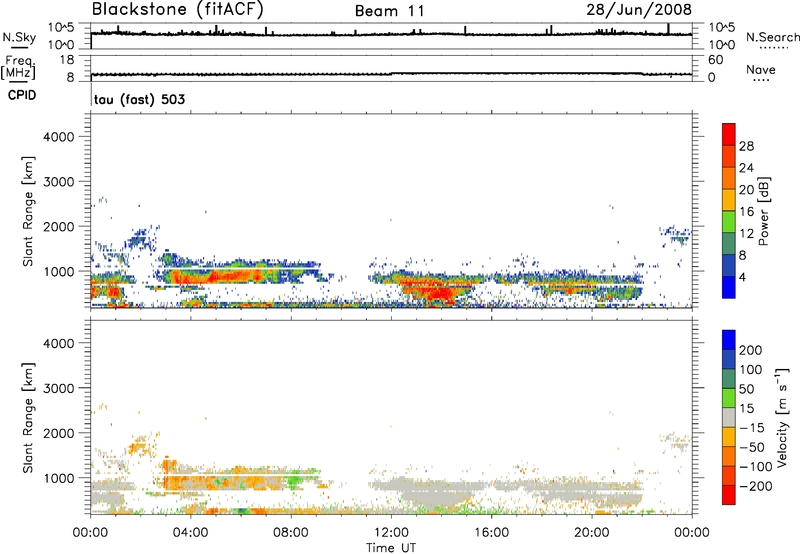Screen dimensions: 800x554
Task: Click the gray segment of the velocity color bar
Action: [x=729, y=418]
